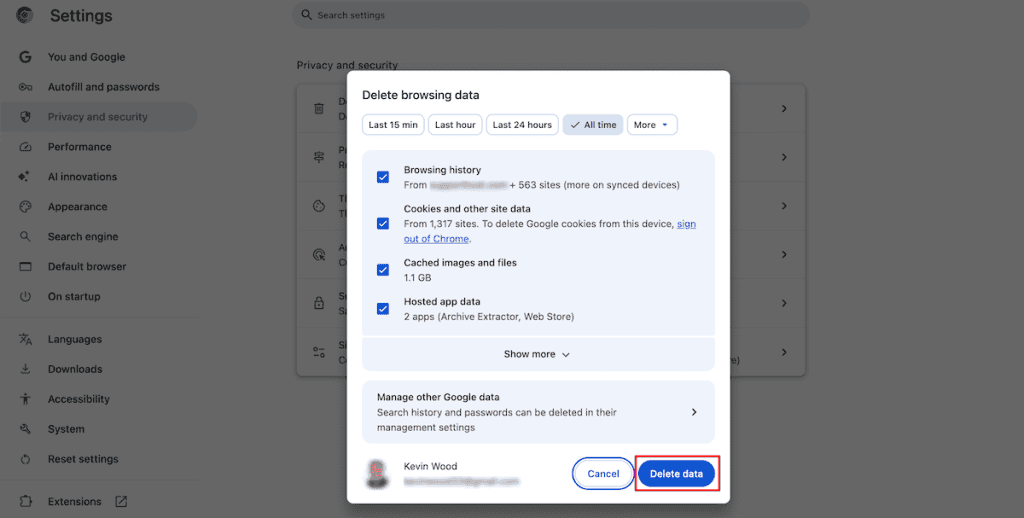This screenshot has height=518, width=1024.
Task: Open the Extensions page link
Action: [99, 502]
